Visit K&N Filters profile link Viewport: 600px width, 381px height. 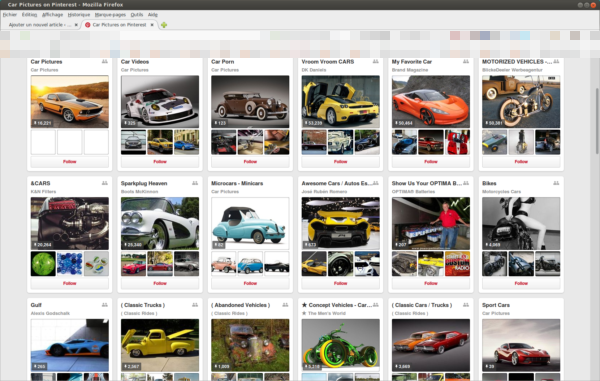(x=43, y=192)
